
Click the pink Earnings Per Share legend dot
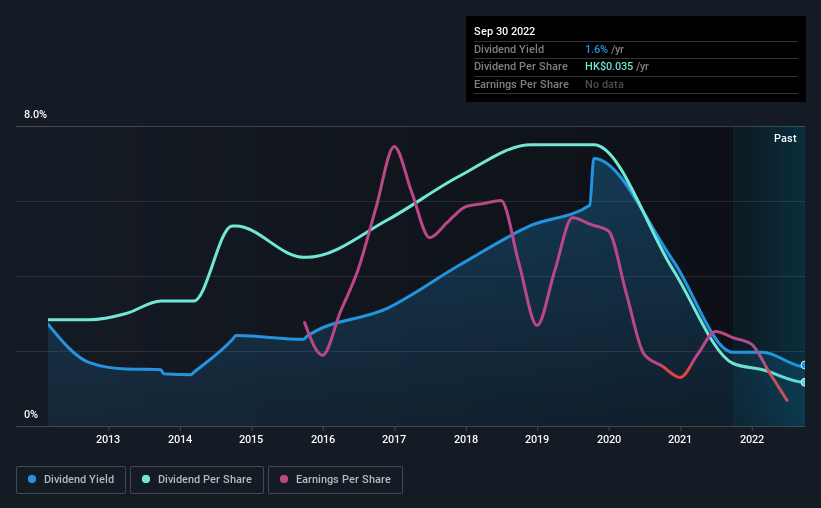click(284, 479)
